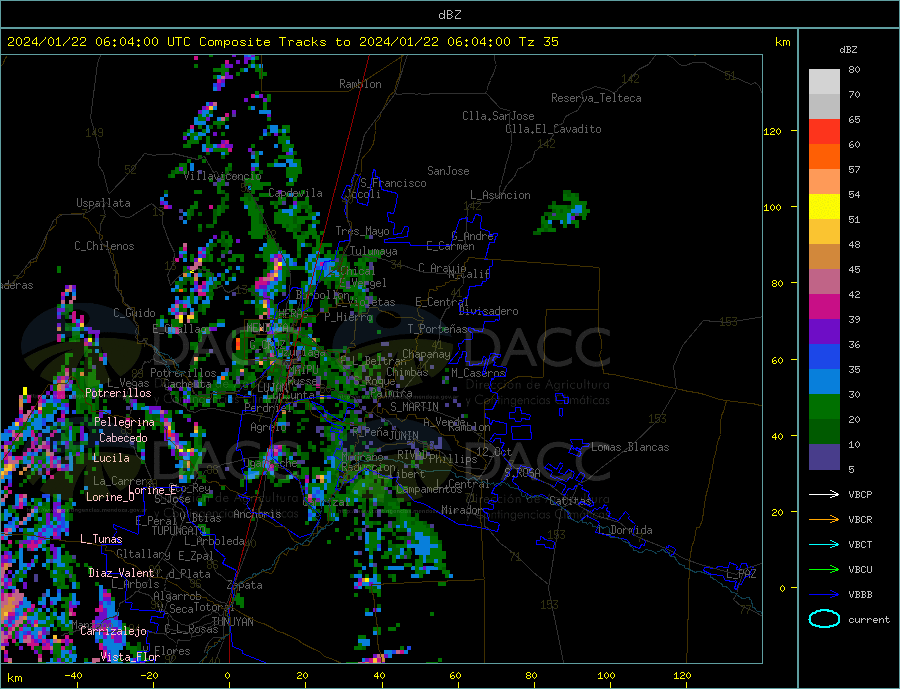Click the Diaz_Valent map label
The height and width of the screenshot is (689, 900).
[x=121, y=573]
